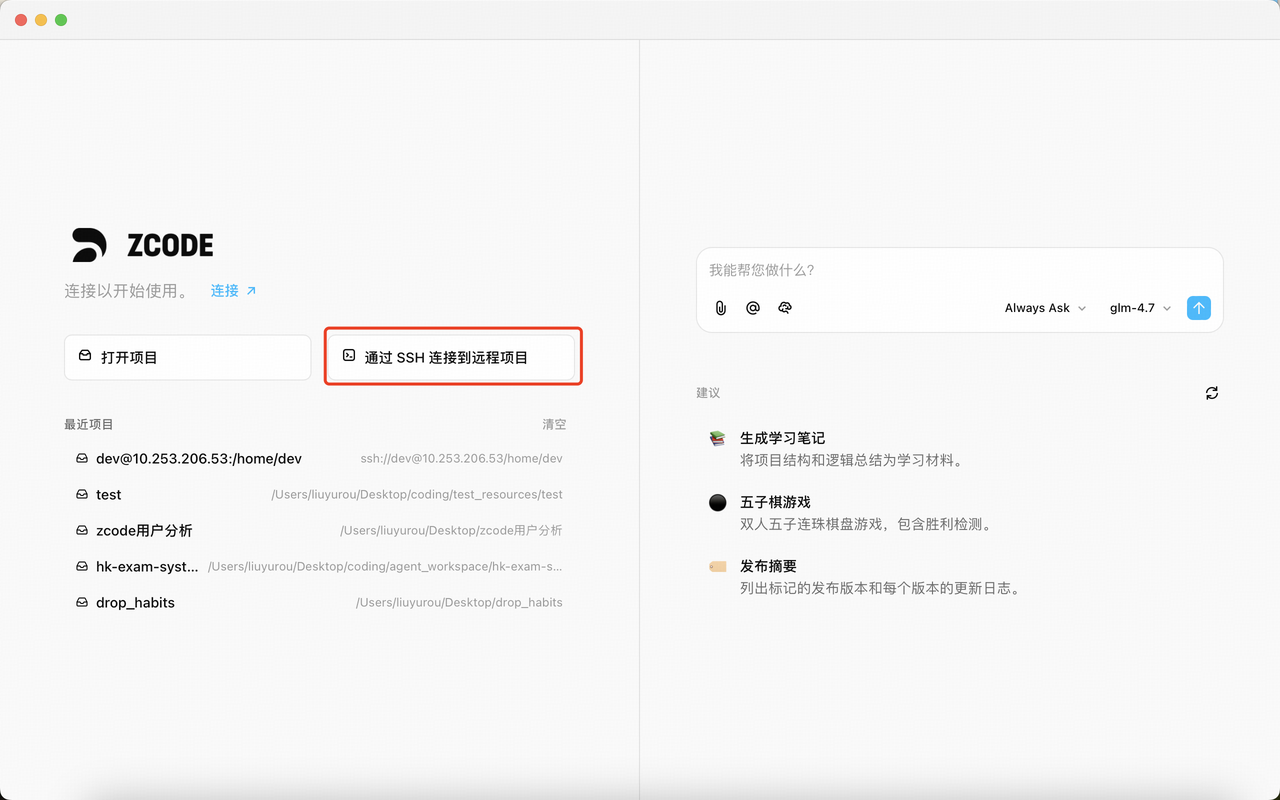Viewport: 1280px width, 800px height.
Task: Click the blue send arrow button
Action: tap(1198, 308)
